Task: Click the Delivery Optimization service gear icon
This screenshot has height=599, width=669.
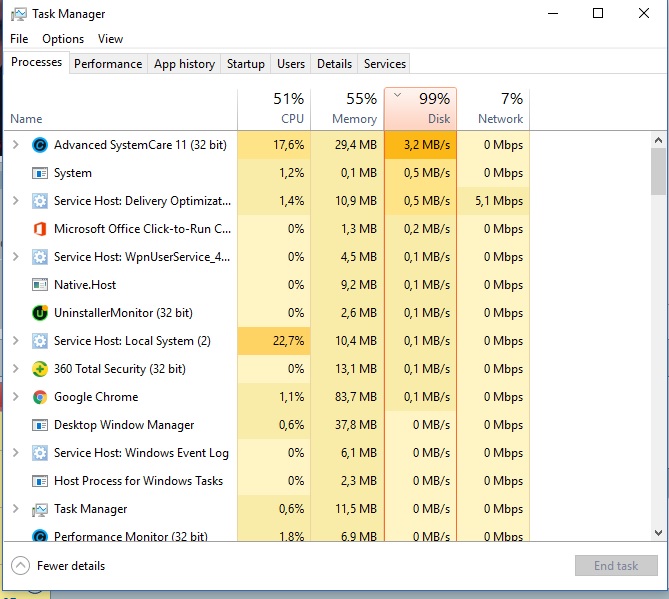Action: [x=40, y=201]
